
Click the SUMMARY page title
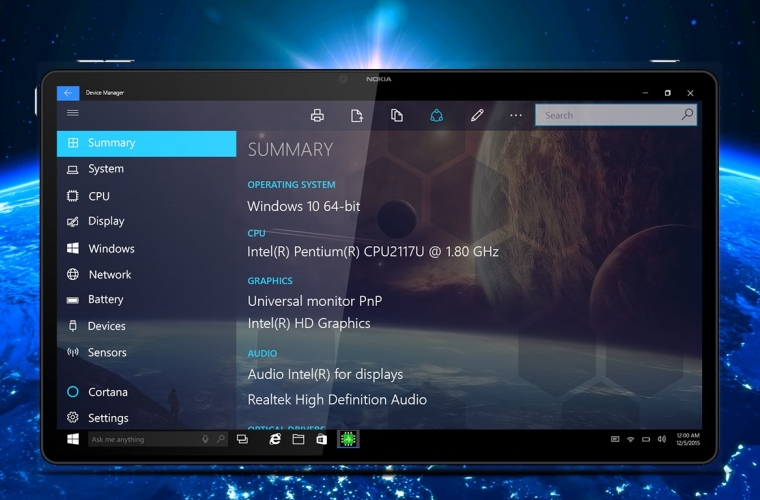pos(290,149)
